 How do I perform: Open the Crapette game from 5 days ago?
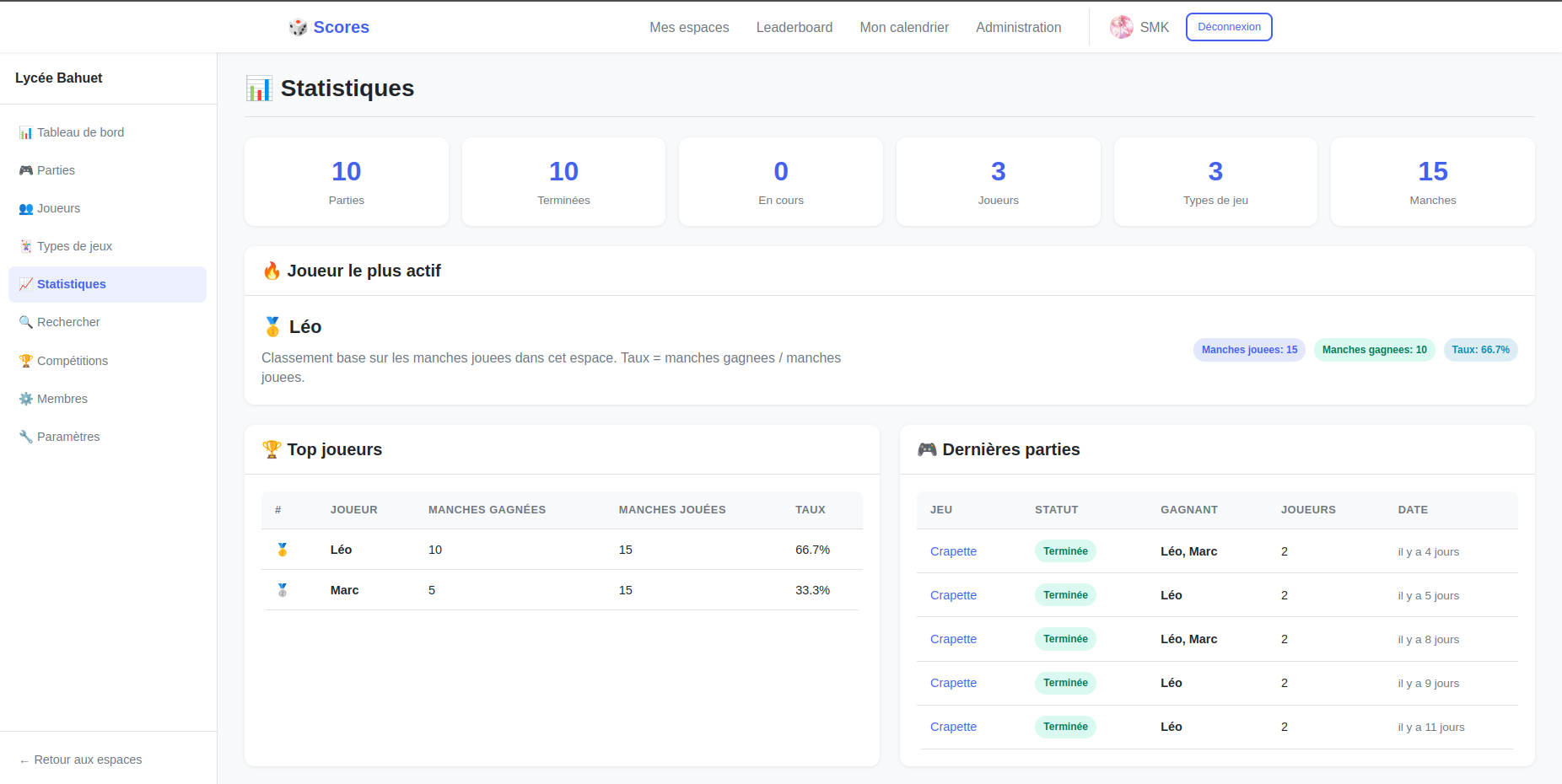tap(953, 595)
